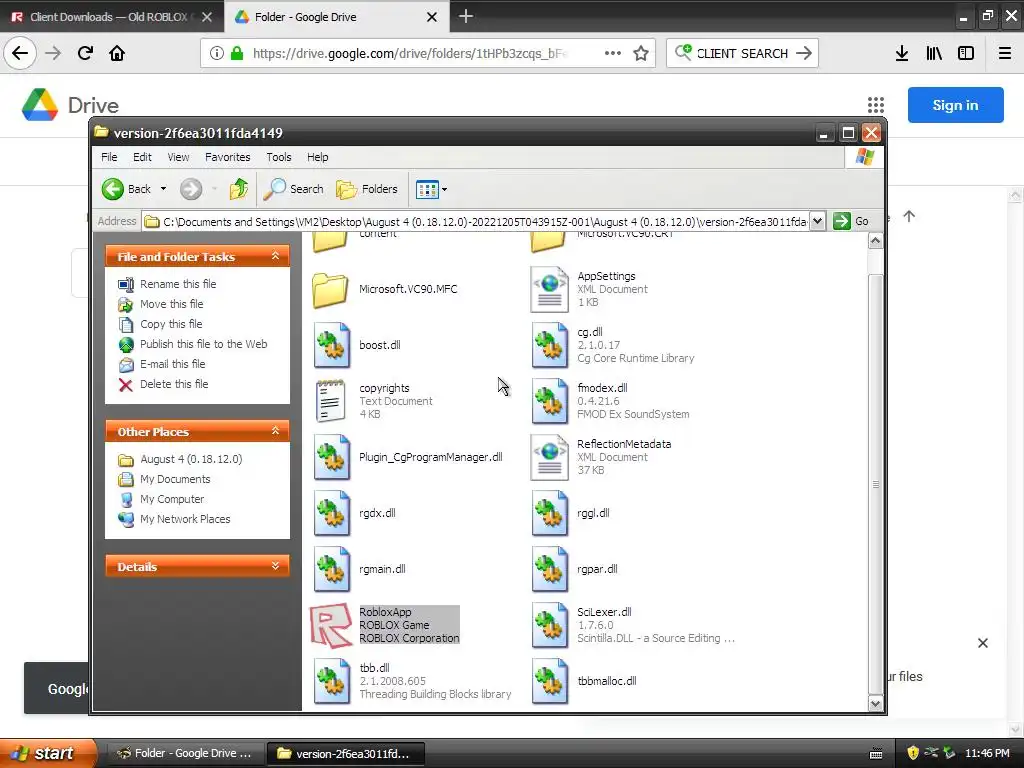
Task: Select the Plugin_CgProgramManager.dll icon
Action: coord(332,457)
